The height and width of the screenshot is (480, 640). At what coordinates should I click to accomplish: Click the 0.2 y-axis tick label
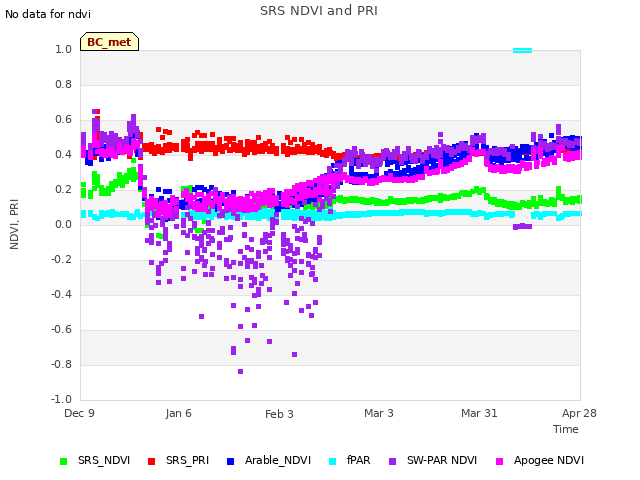[x=63, y=189]
